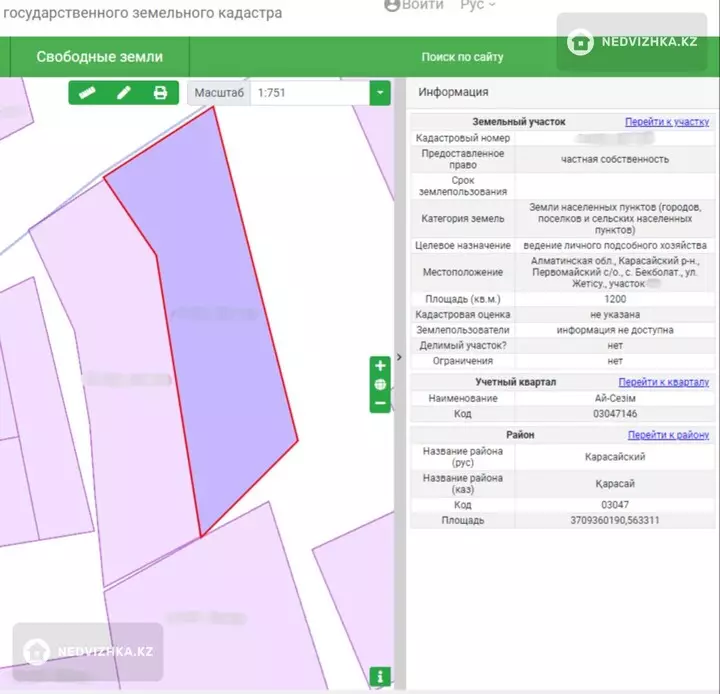Click the user account icon
720x694 pixels.
392,5
